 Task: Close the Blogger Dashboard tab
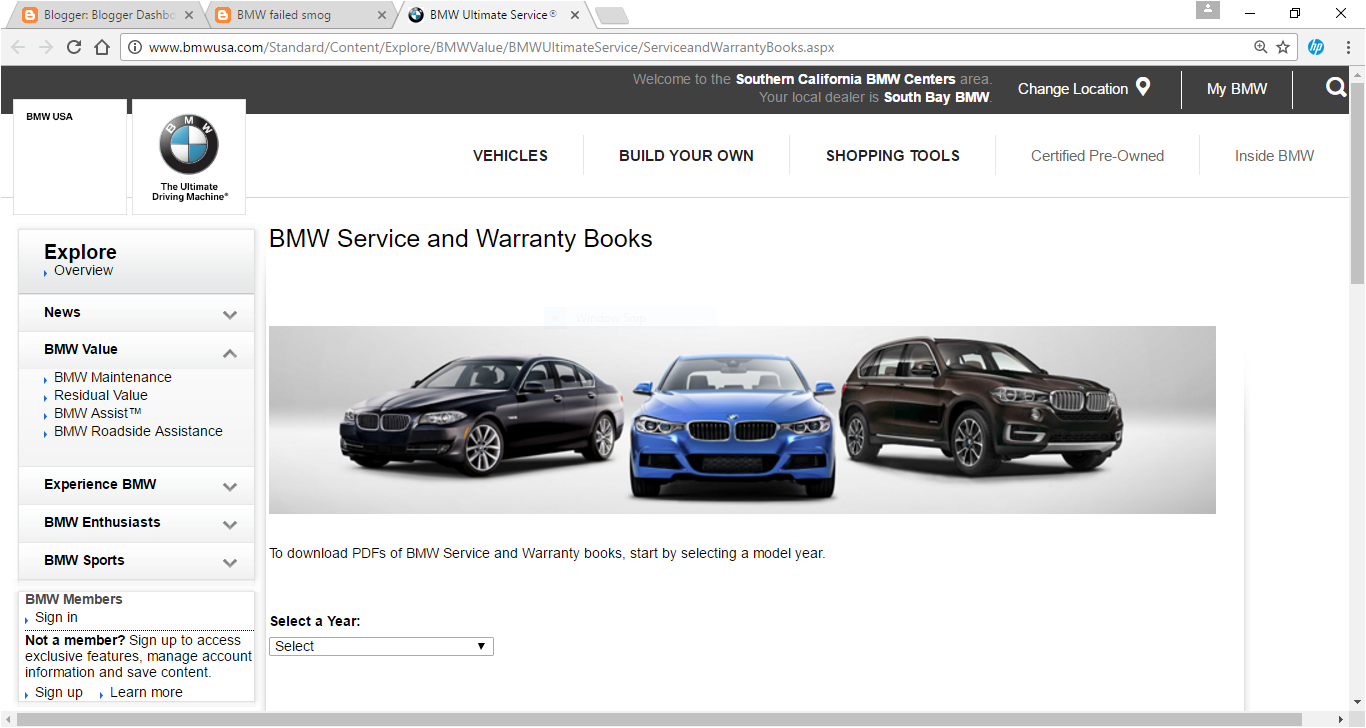tap(188, 15)
